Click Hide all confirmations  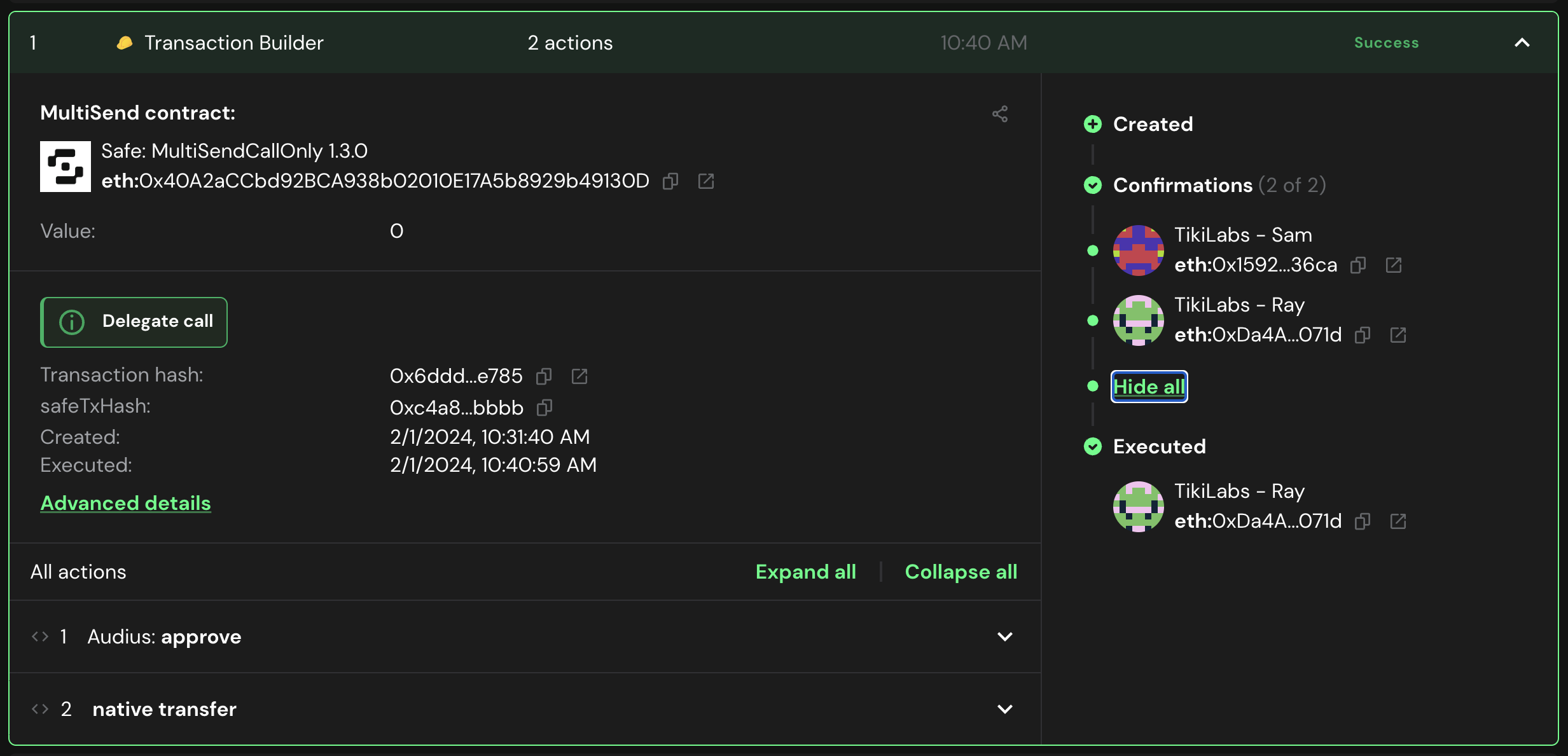[1149, 387]
